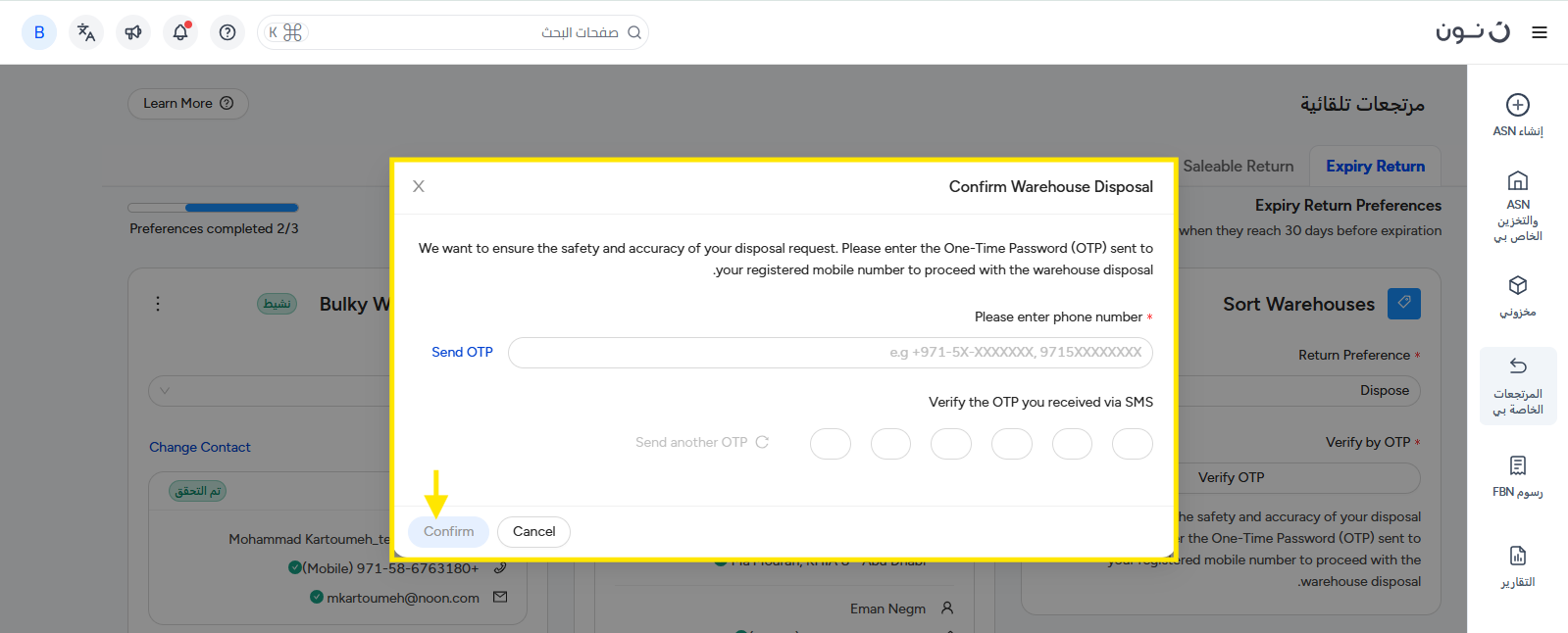Switch to the Saleable Return tab
This screenshot has height=633, width=1568.
click(x=1238, y=167)
